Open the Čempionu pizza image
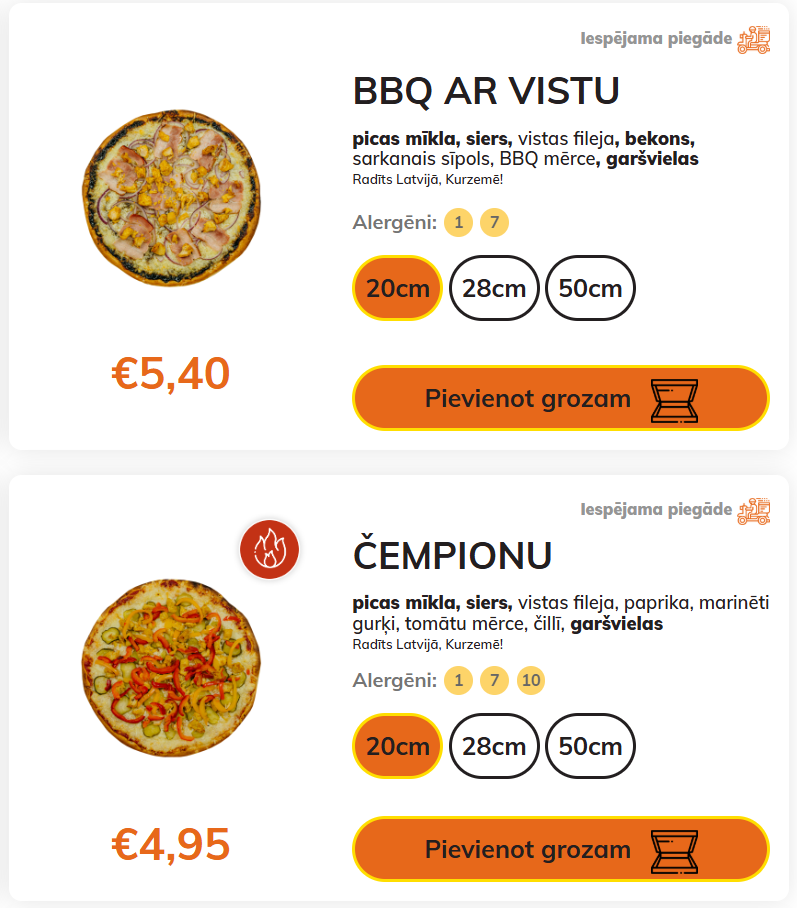Viewport: 797px width, 908px height. pos(170,665)
